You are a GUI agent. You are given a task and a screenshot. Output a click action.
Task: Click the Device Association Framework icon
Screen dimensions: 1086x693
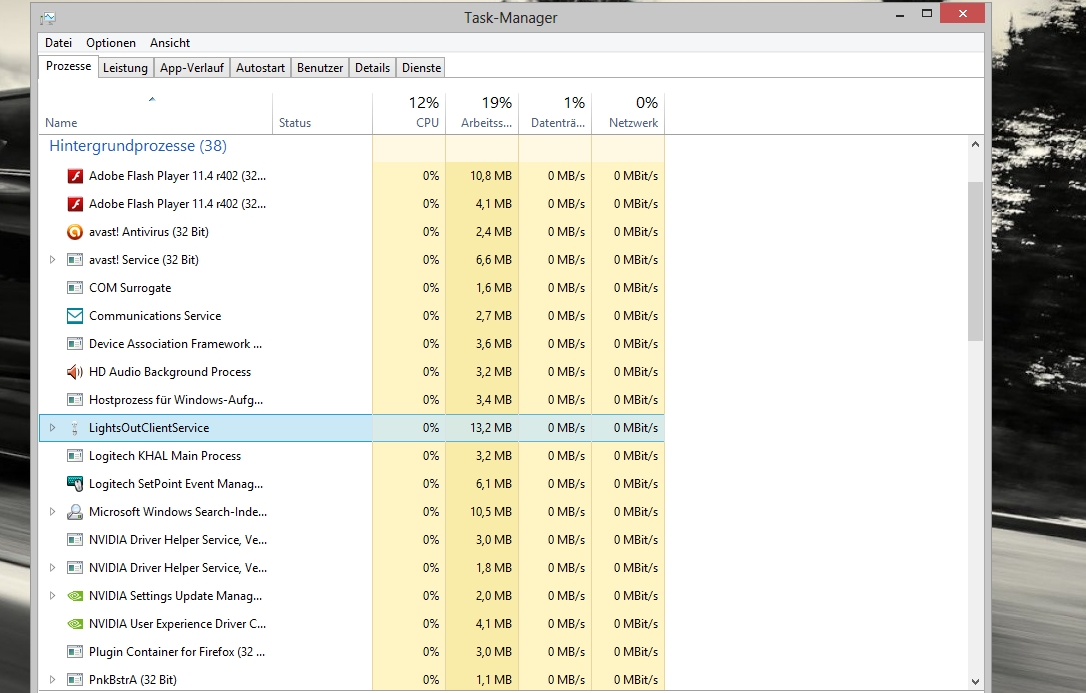click(75, 343)
